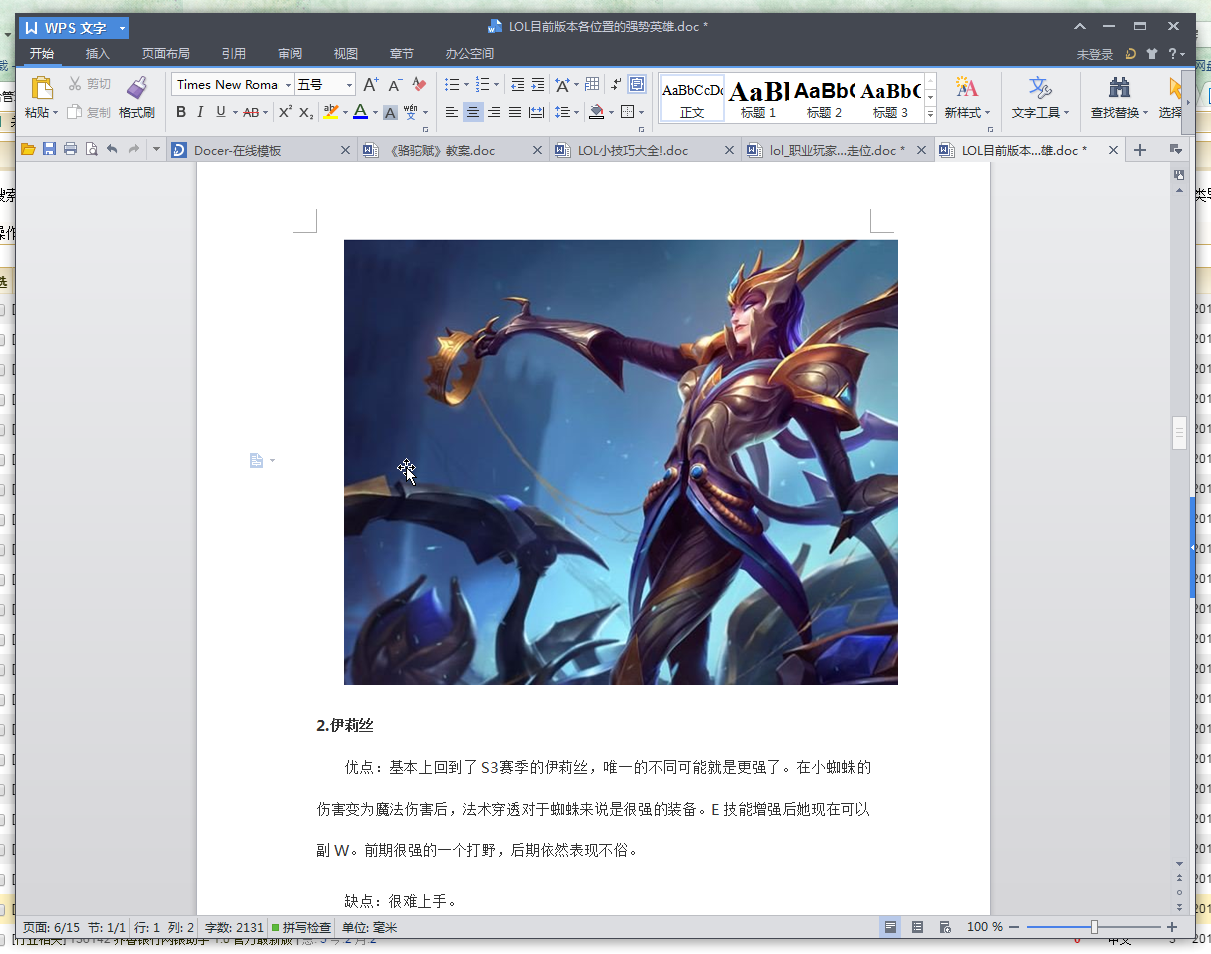1211x954 pixels.
Task: Adjust the zoom slider handle
Action: 1095,927
